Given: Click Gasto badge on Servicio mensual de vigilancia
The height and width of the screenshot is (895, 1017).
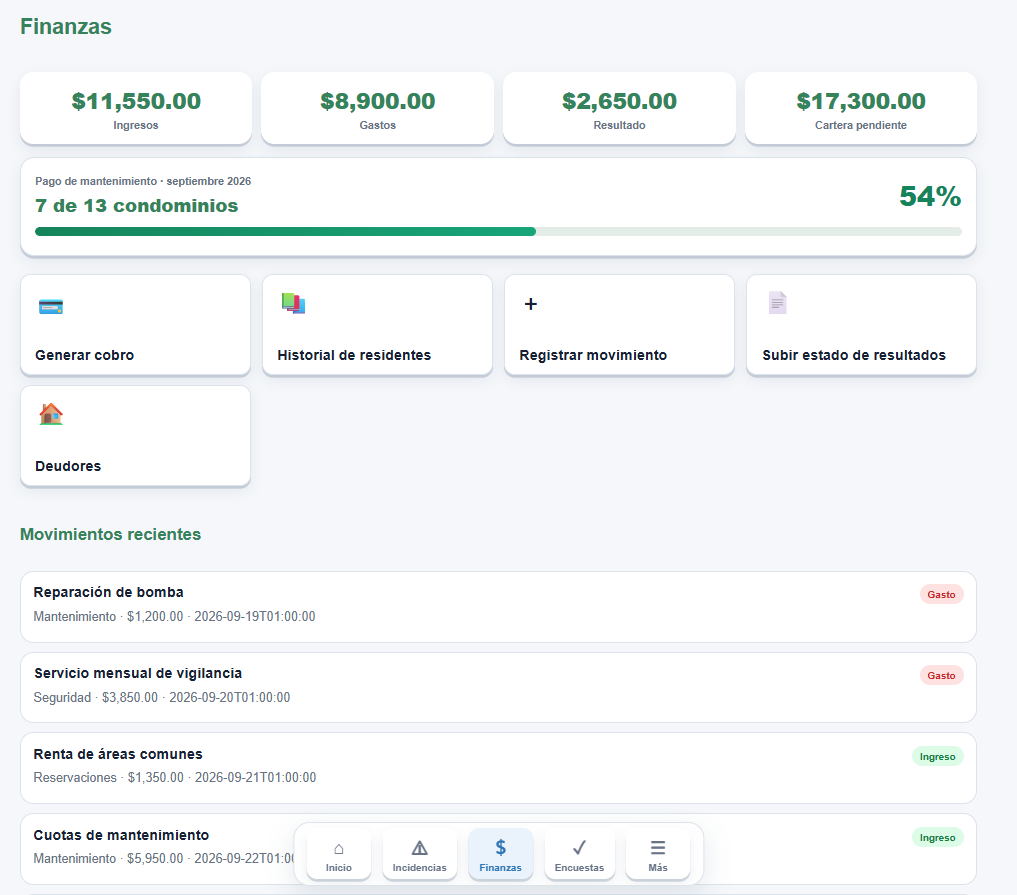Looking at the screenshot, I should tap(941, 676).
